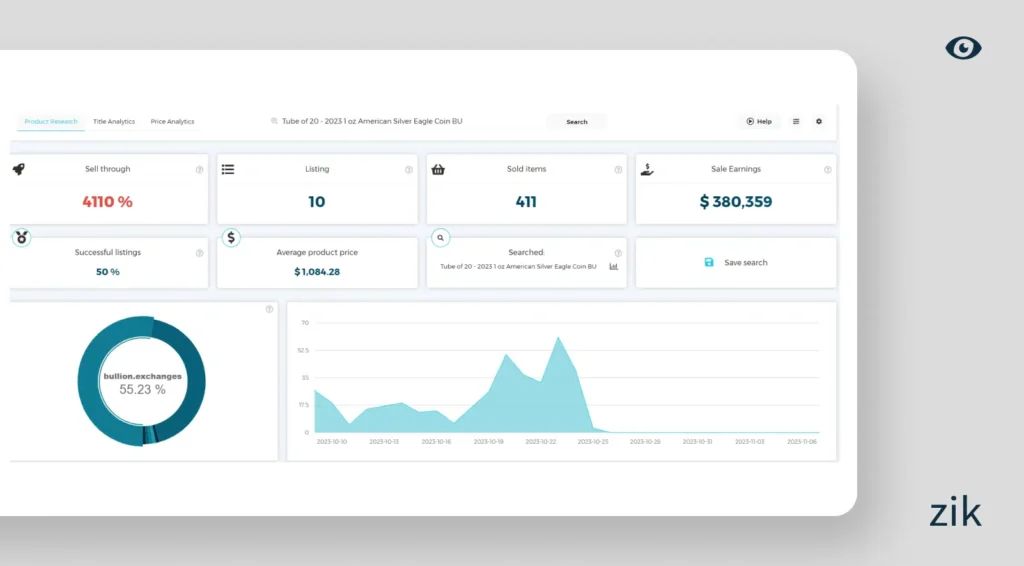
Task: Click the product search input field
Action: [400, 121]
